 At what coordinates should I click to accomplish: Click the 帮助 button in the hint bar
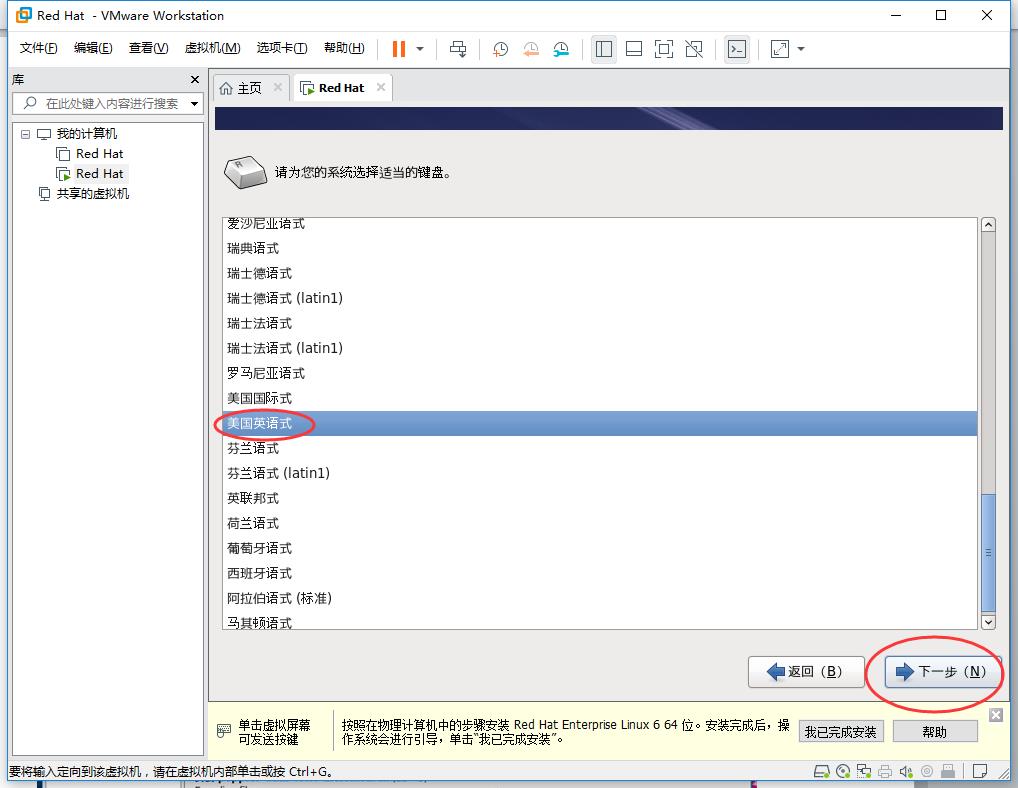click(935, 732)
